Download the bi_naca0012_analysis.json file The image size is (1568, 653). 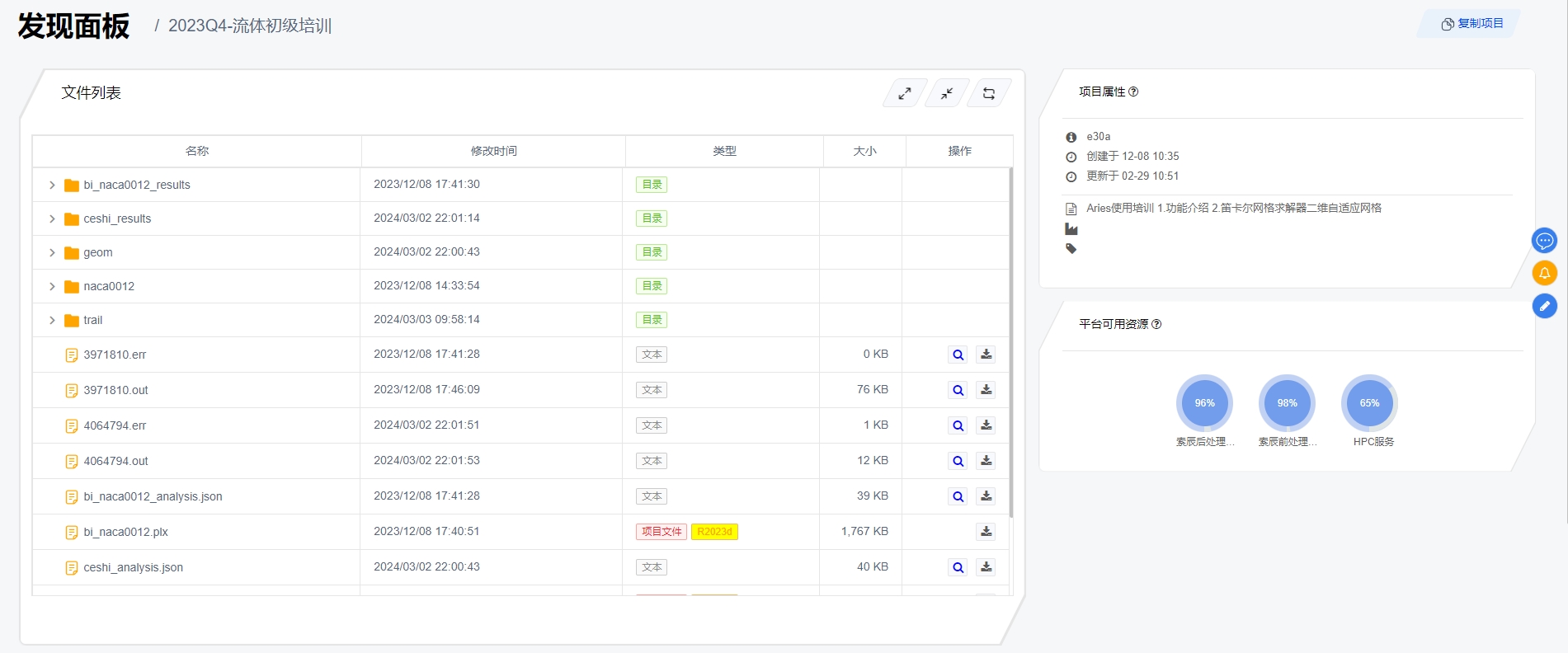click(986, 496)
